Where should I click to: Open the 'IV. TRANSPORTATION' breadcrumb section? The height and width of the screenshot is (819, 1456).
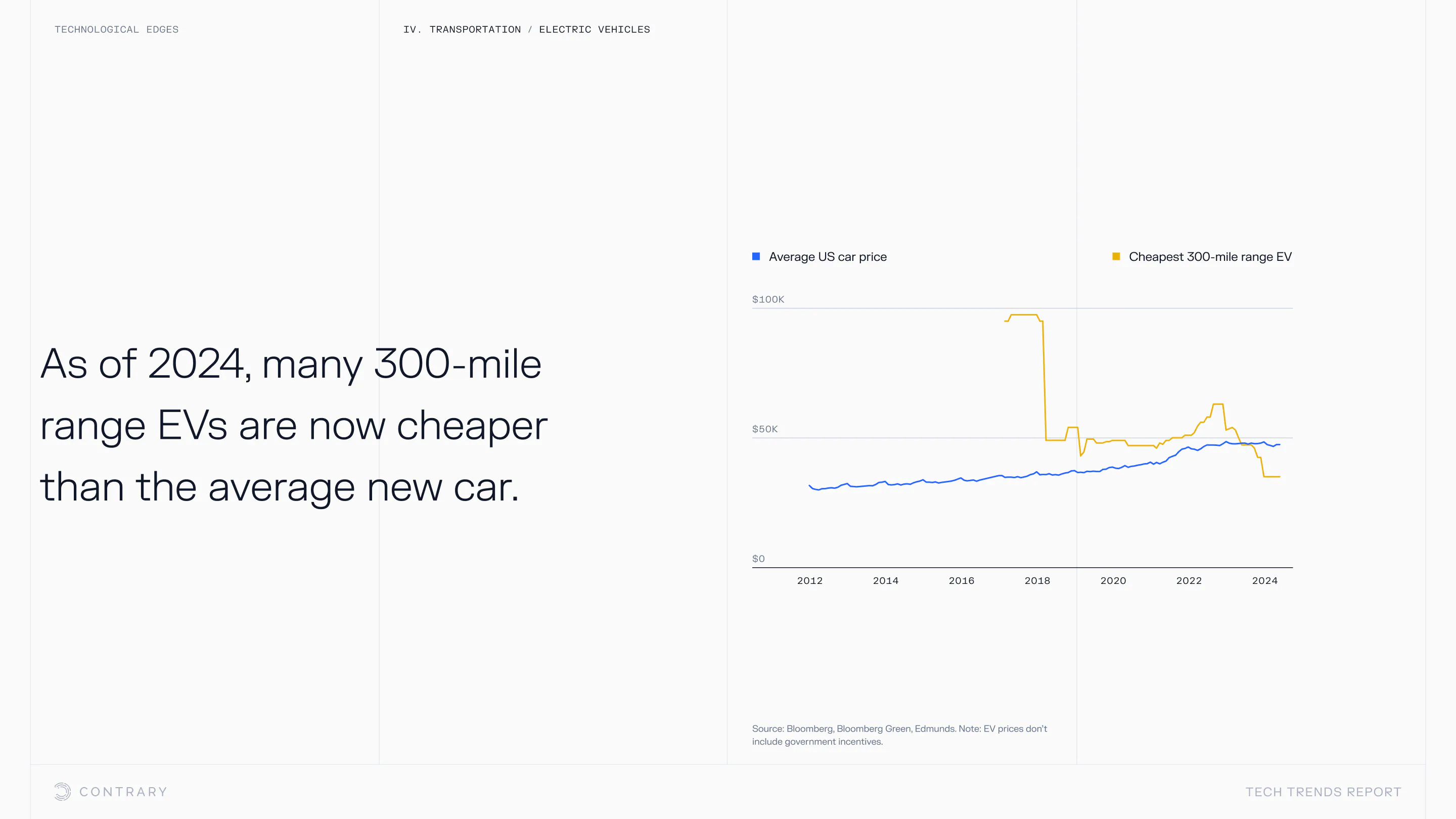[462, 29]
